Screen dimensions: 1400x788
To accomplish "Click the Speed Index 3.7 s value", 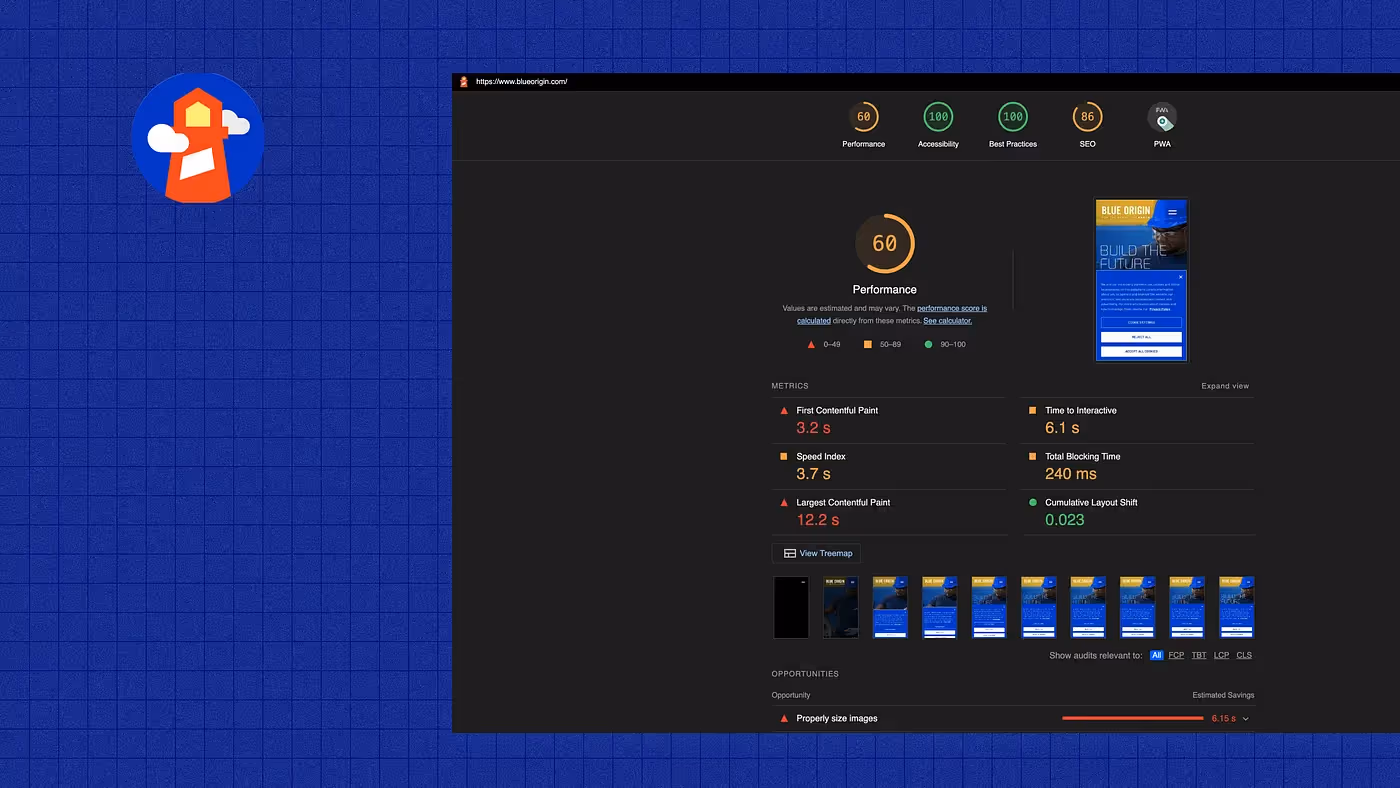I will (813, 474).
